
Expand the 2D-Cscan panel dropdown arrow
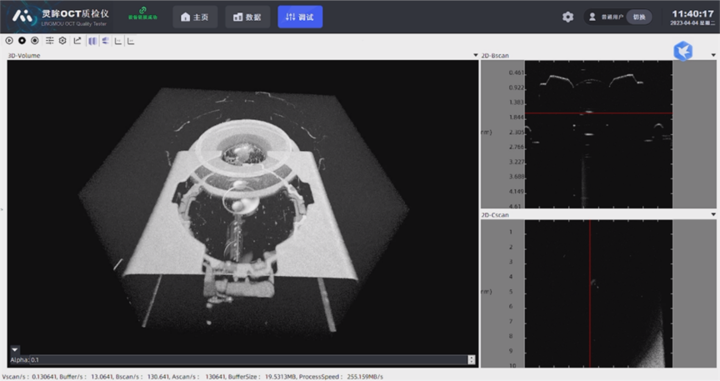coord(713,214)
